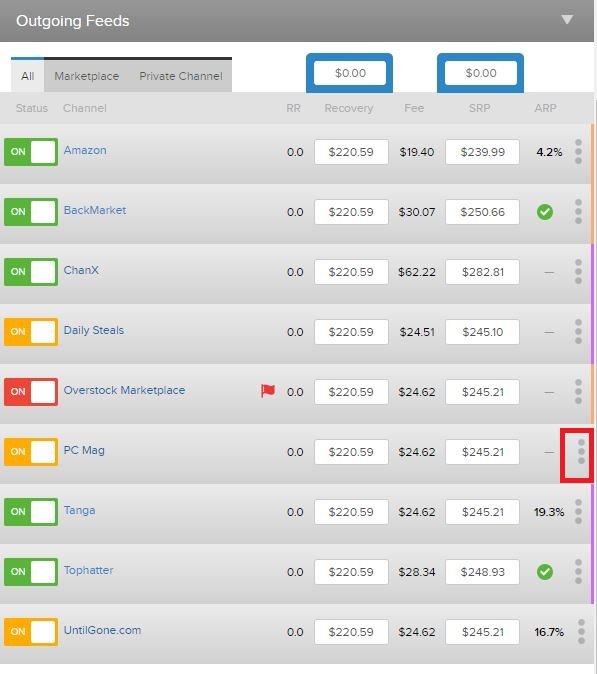Click the Recovery column header
This screenshot has width=597, height=674.
click(x=349, y=108)
